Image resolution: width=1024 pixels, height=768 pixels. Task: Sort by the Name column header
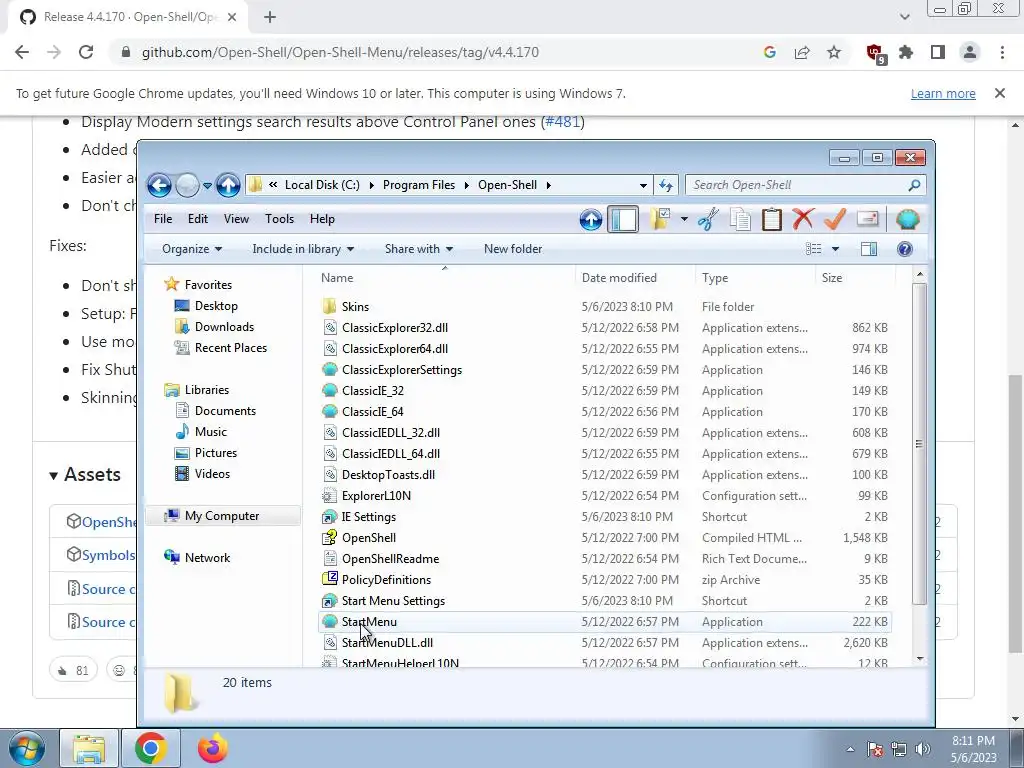coord(445,278)
